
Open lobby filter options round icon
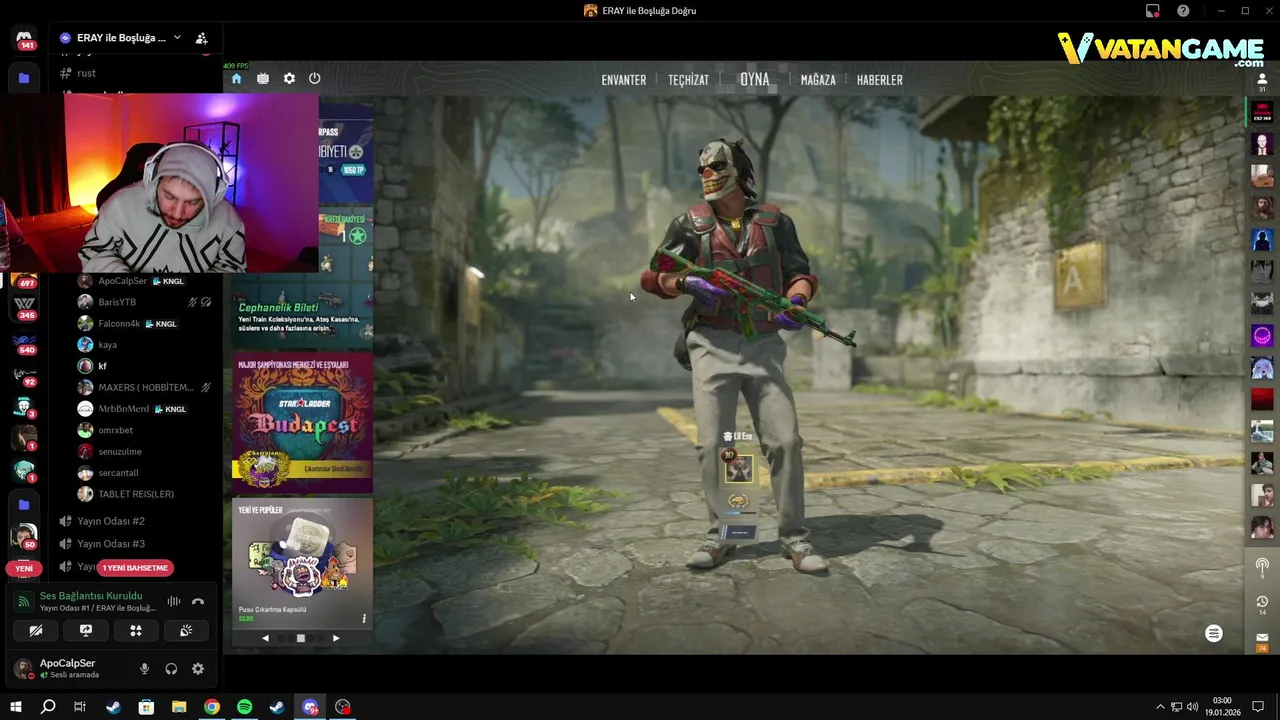coord(1214,633)
